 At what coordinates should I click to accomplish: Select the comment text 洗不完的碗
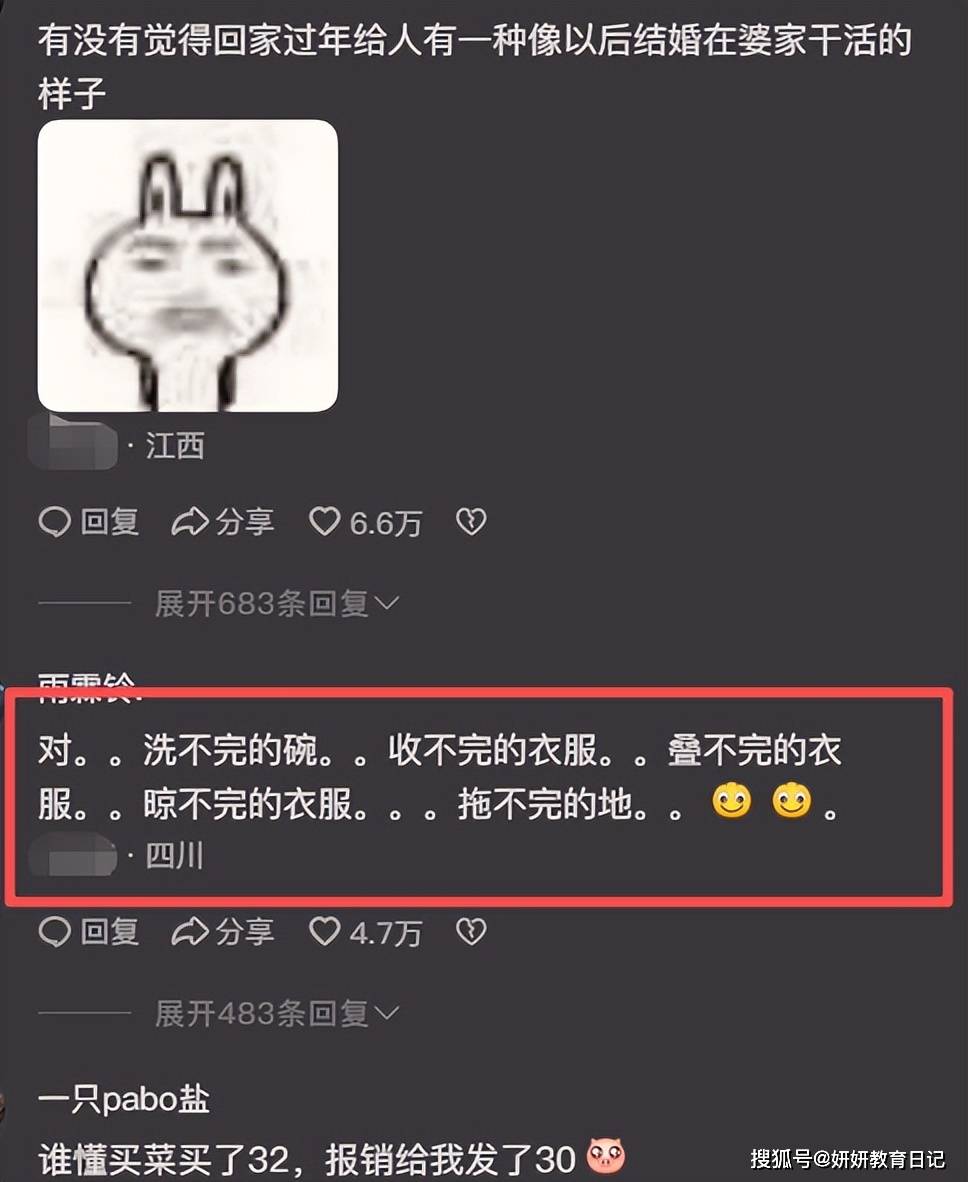(230, 750)
